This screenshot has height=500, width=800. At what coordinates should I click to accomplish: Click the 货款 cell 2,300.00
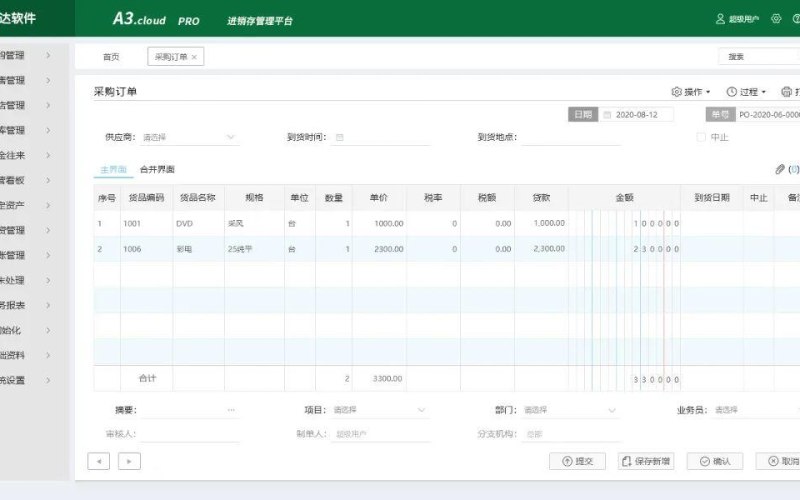coord(541,249)
